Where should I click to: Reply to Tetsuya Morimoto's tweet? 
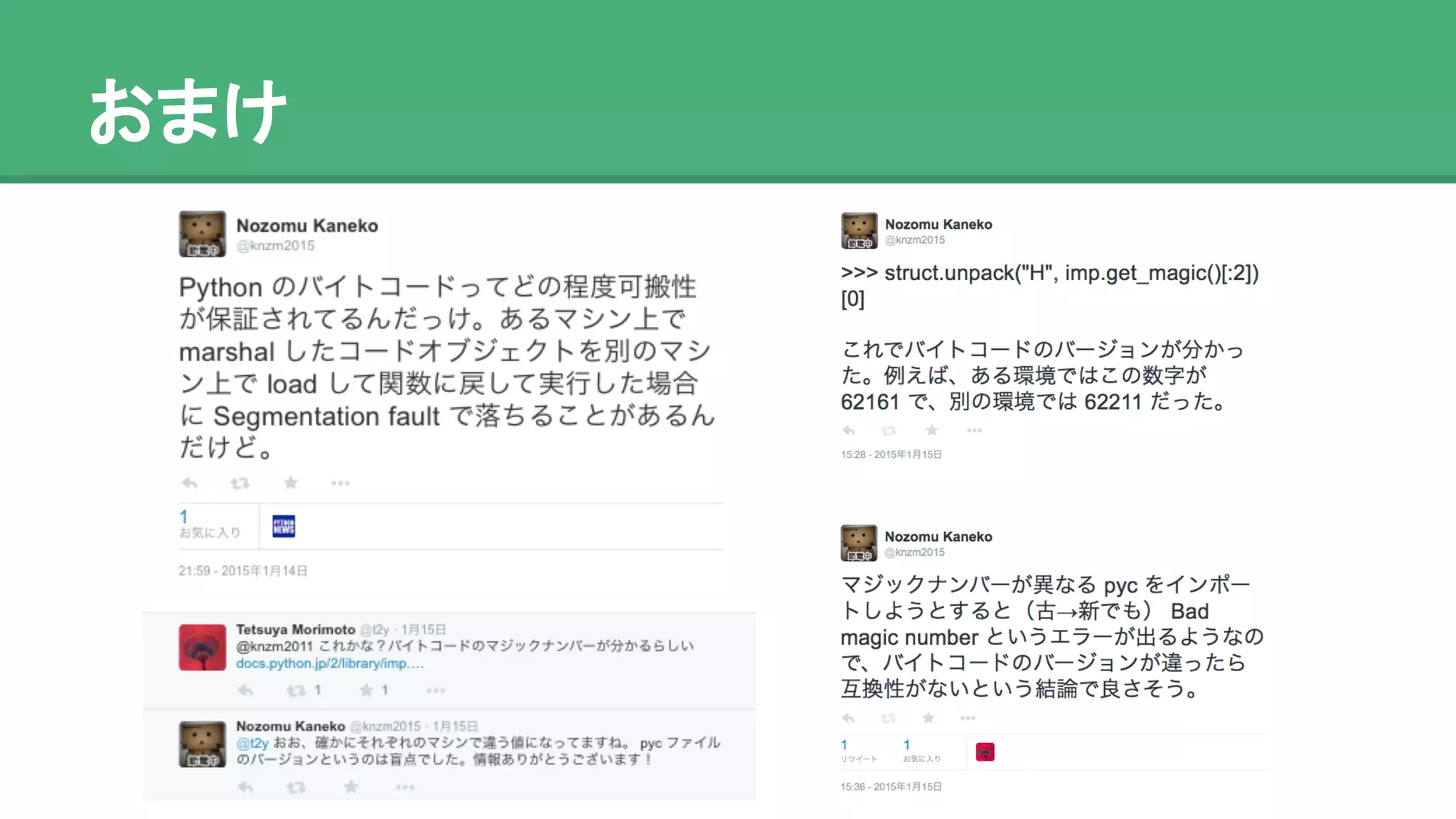coord(245,690)
